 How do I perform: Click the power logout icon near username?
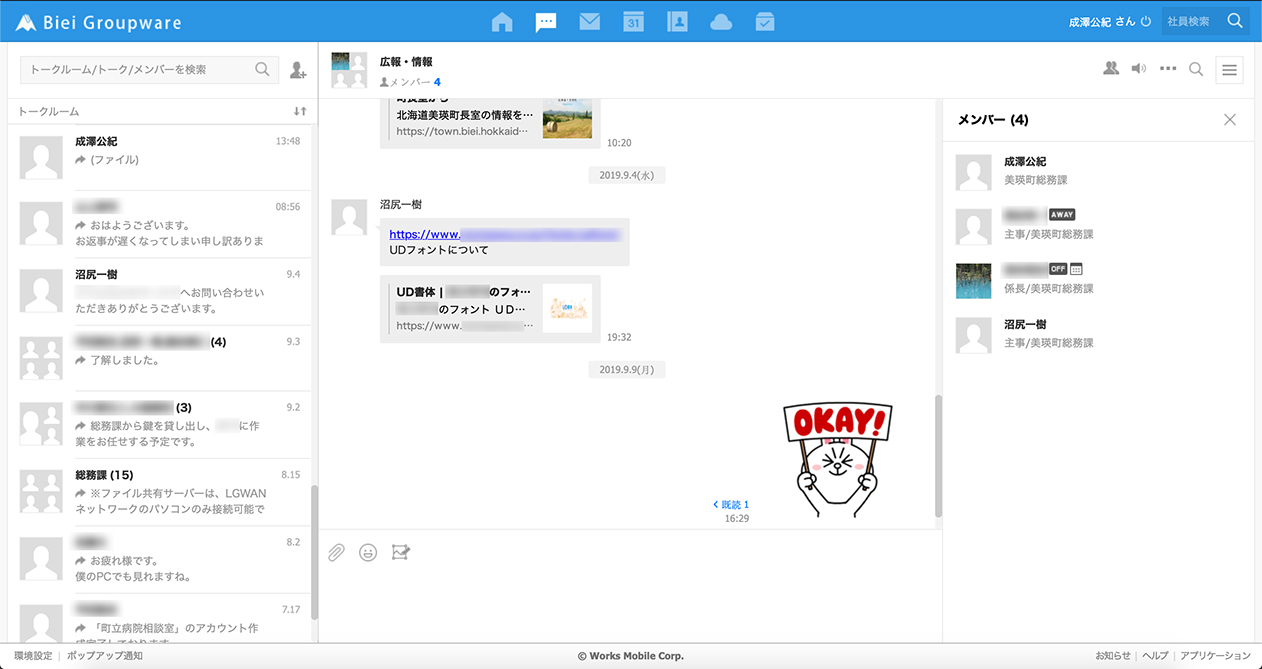1146,21
